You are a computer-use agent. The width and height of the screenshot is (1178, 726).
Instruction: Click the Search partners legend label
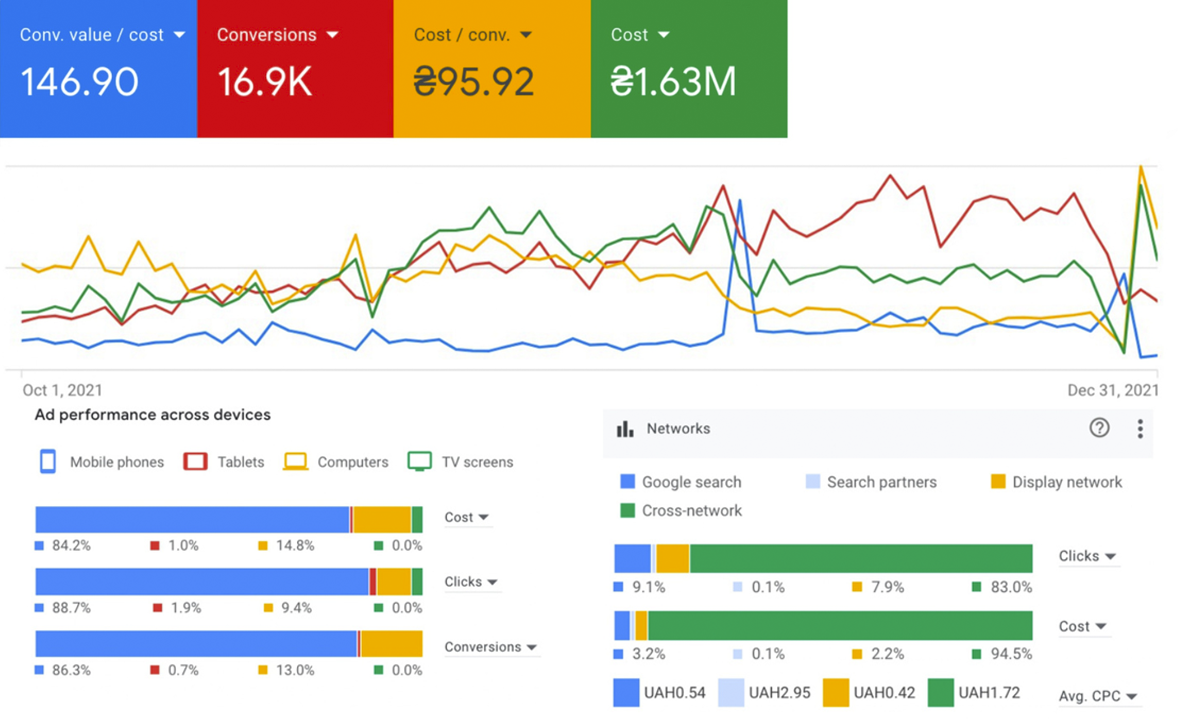(881, 482)
